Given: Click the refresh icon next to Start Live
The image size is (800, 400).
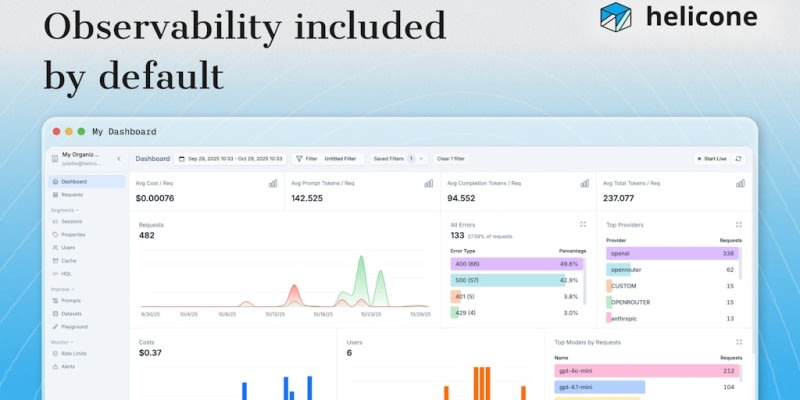Looking at the screenshot, I should tap(738, 158).
